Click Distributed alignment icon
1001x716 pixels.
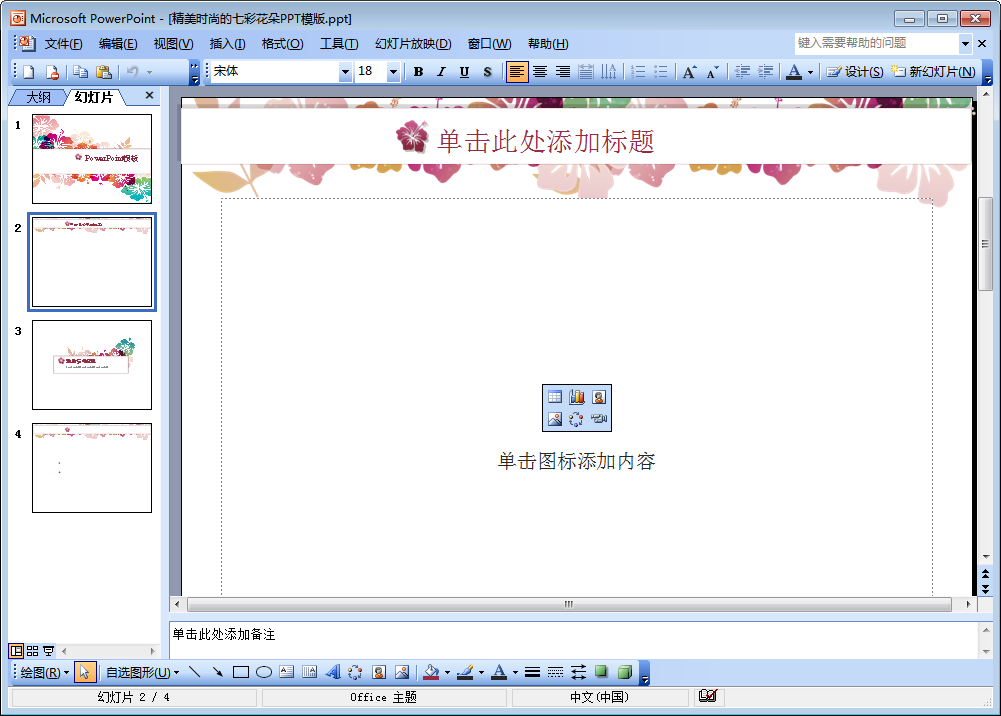coord(585,71)
